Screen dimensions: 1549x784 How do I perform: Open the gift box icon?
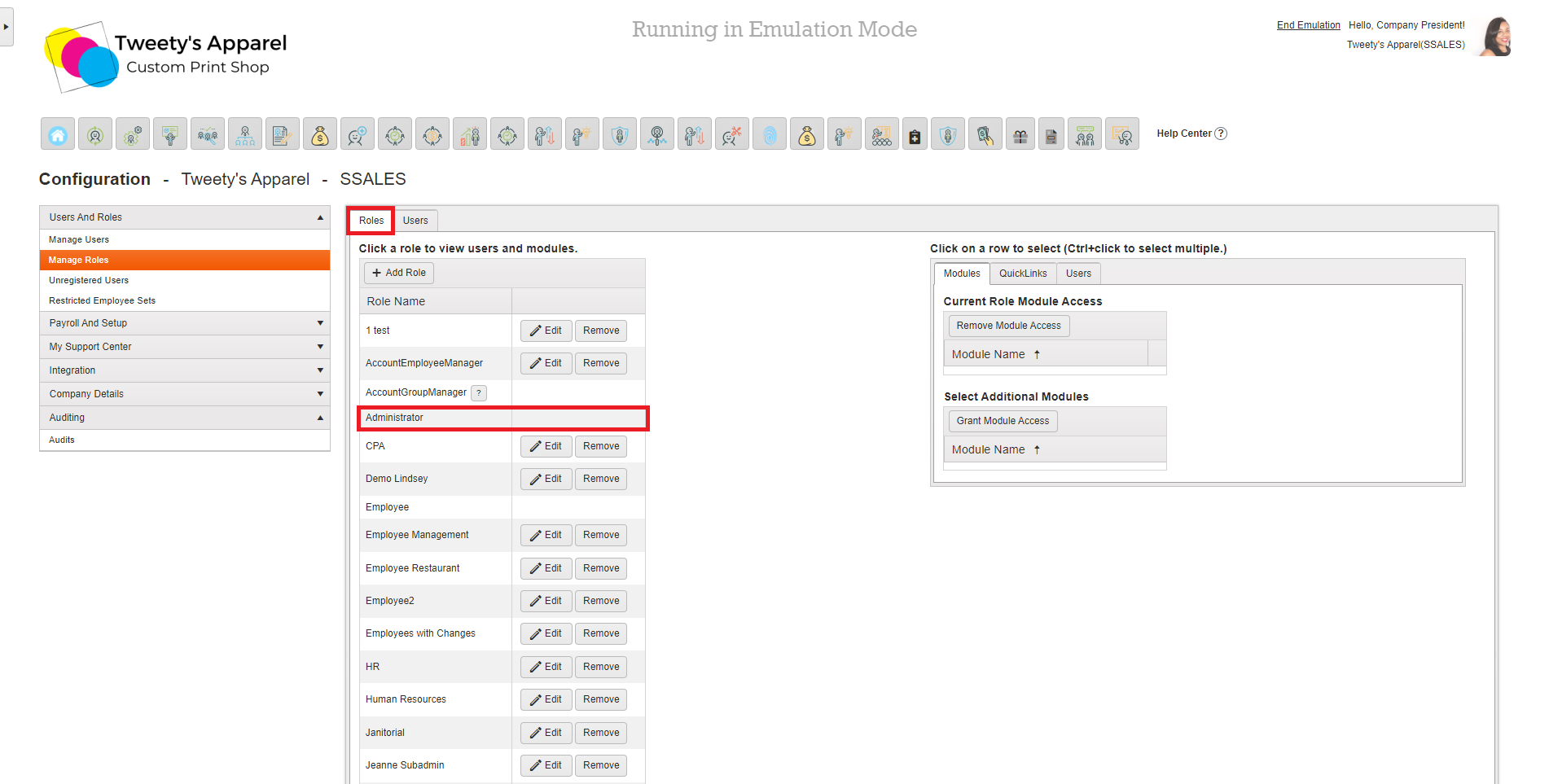pyautogui.click(x=1020, y=134)
